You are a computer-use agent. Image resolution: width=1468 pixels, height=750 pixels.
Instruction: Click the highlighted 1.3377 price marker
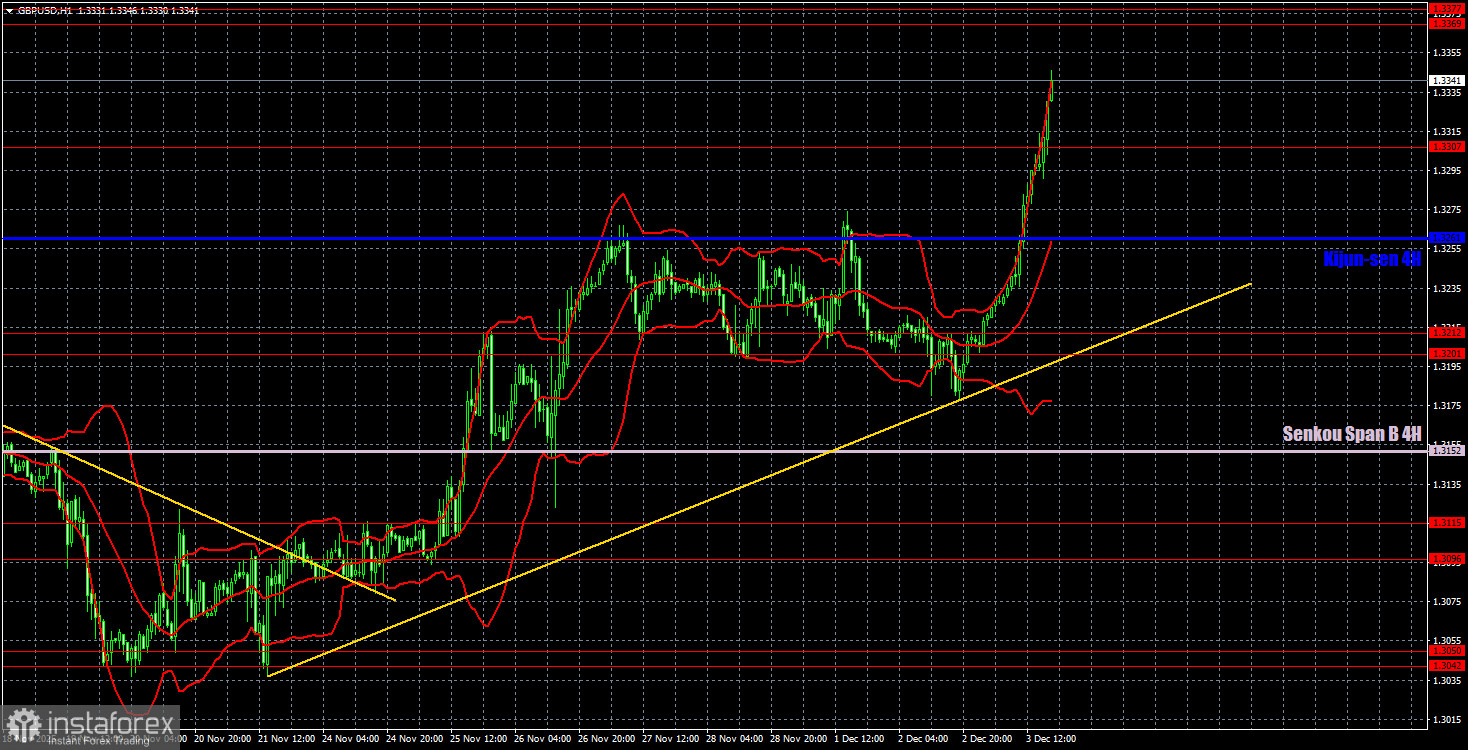coord(1447,8)
